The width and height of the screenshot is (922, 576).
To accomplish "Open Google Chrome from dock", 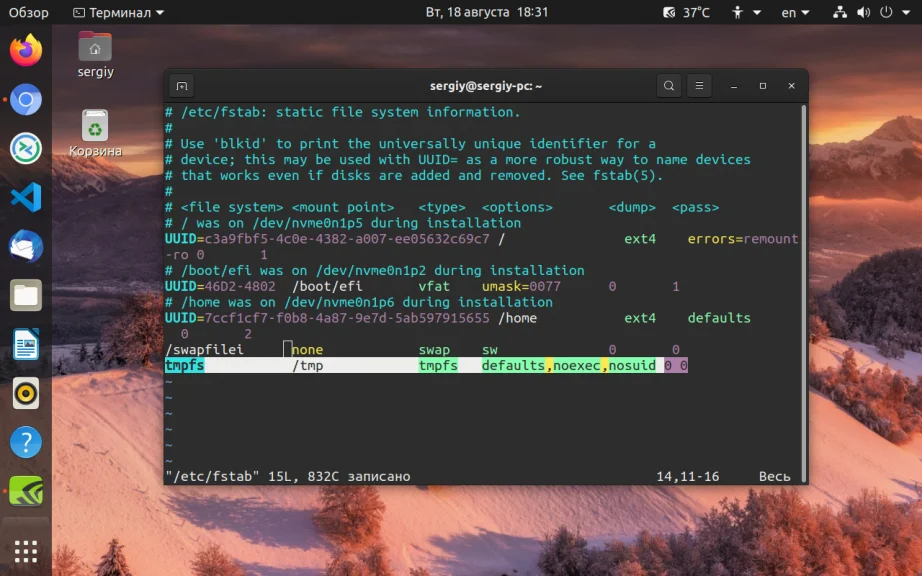I will click(26, 99).
